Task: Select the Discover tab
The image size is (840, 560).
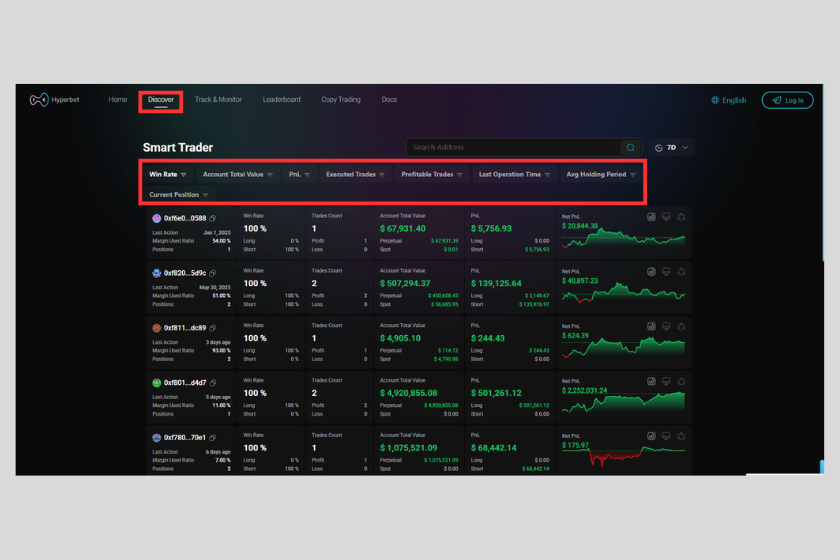Action: [x=161, y=100]
